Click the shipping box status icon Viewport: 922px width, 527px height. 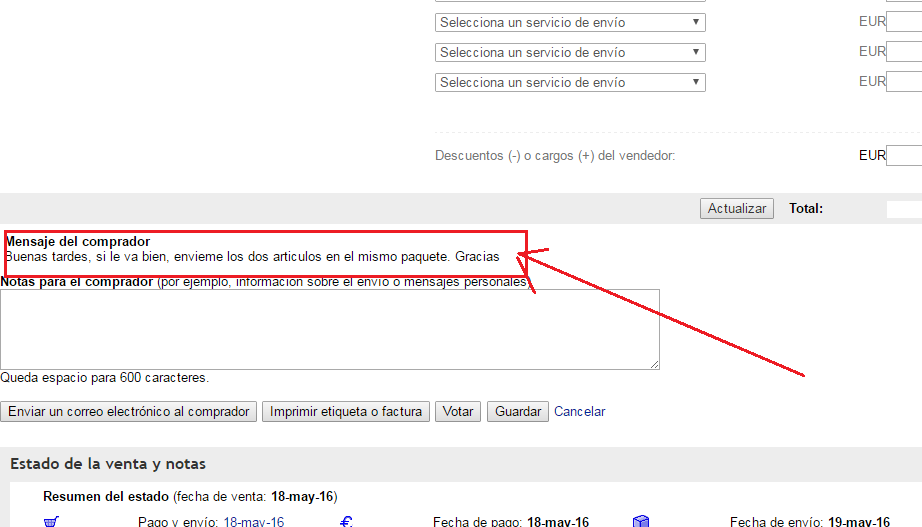click(x=641, y=521)
